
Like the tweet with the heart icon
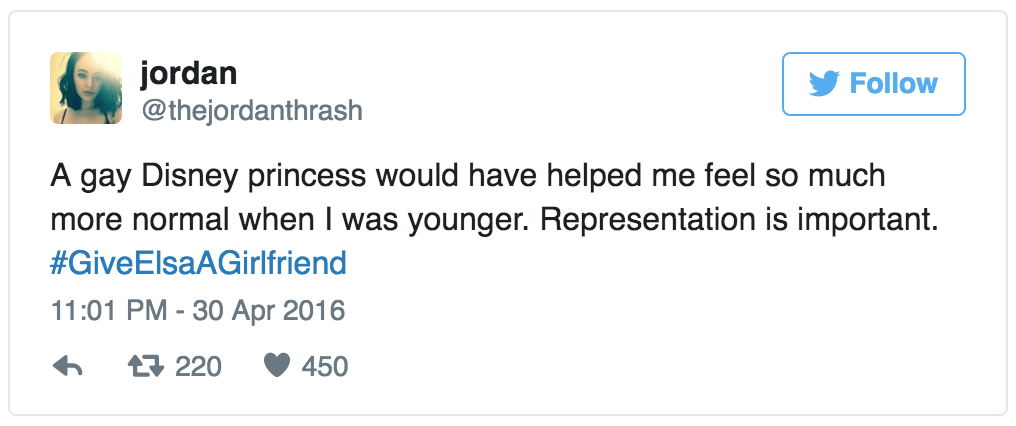[276, 367]
